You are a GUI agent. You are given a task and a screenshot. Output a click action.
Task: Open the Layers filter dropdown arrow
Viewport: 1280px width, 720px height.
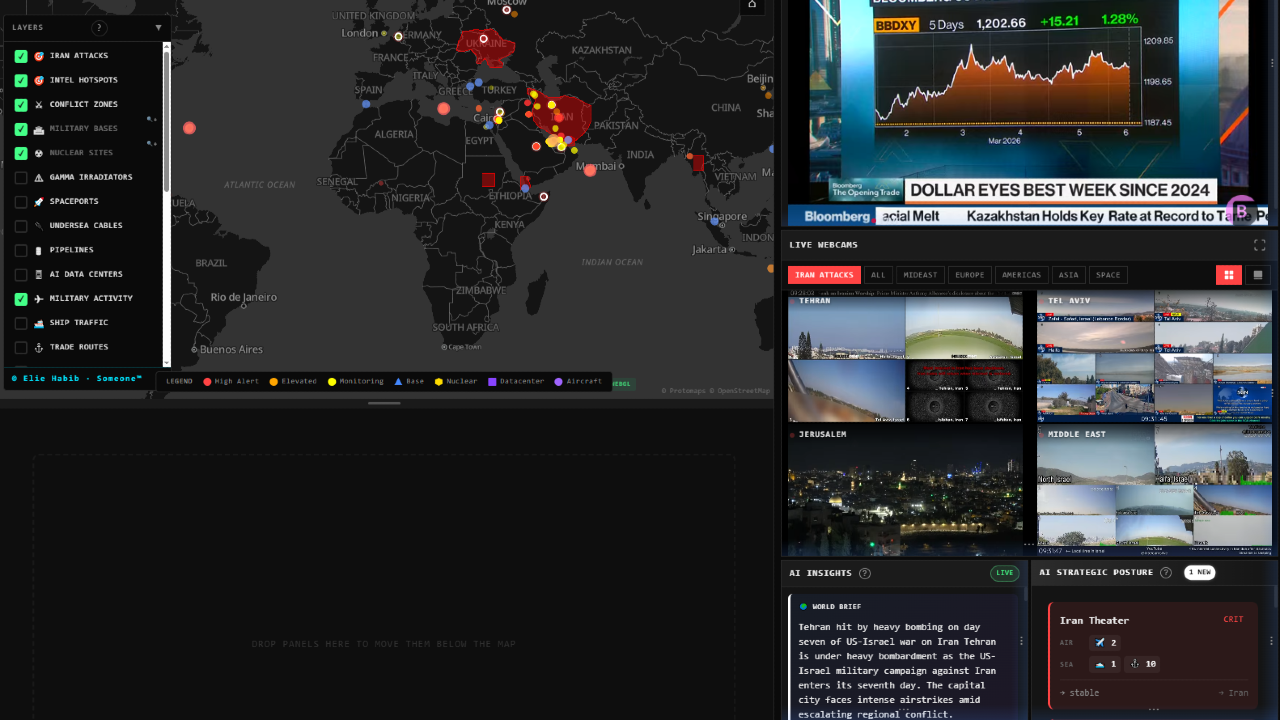(158, 27)
